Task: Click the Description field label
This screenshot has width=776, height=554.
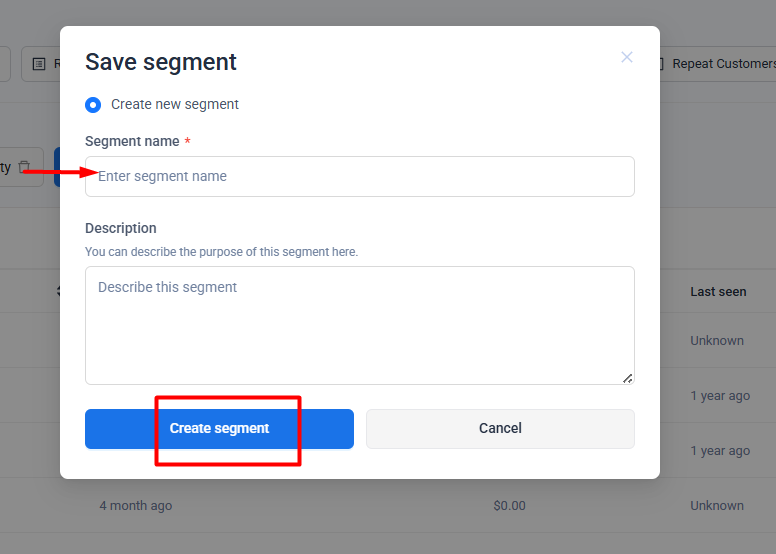Action: (121, 228)
